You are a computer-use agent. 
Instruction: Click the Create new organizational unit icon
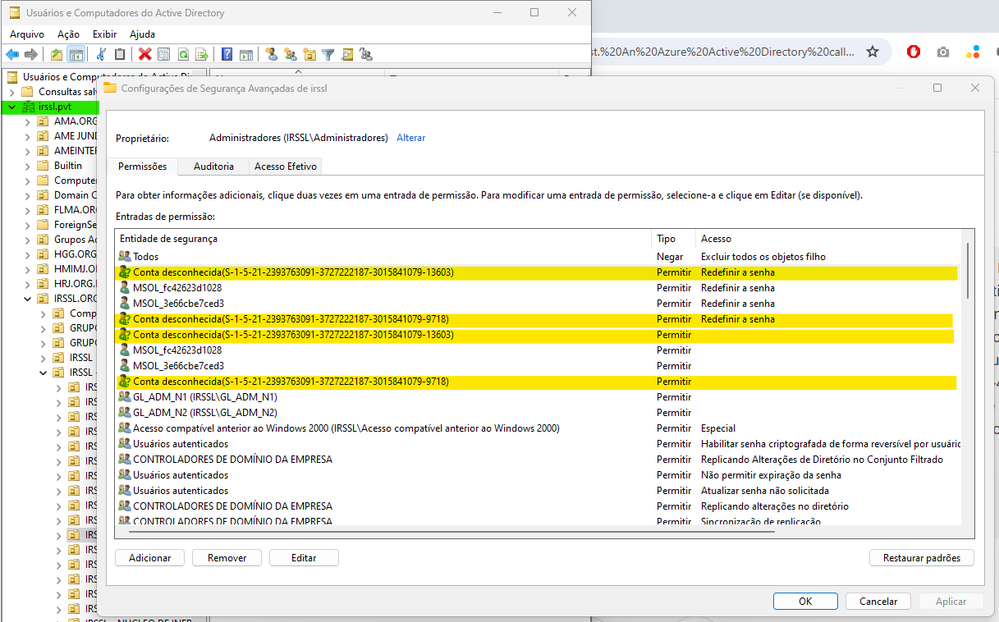pyautogui.click(x=310, y=55)
